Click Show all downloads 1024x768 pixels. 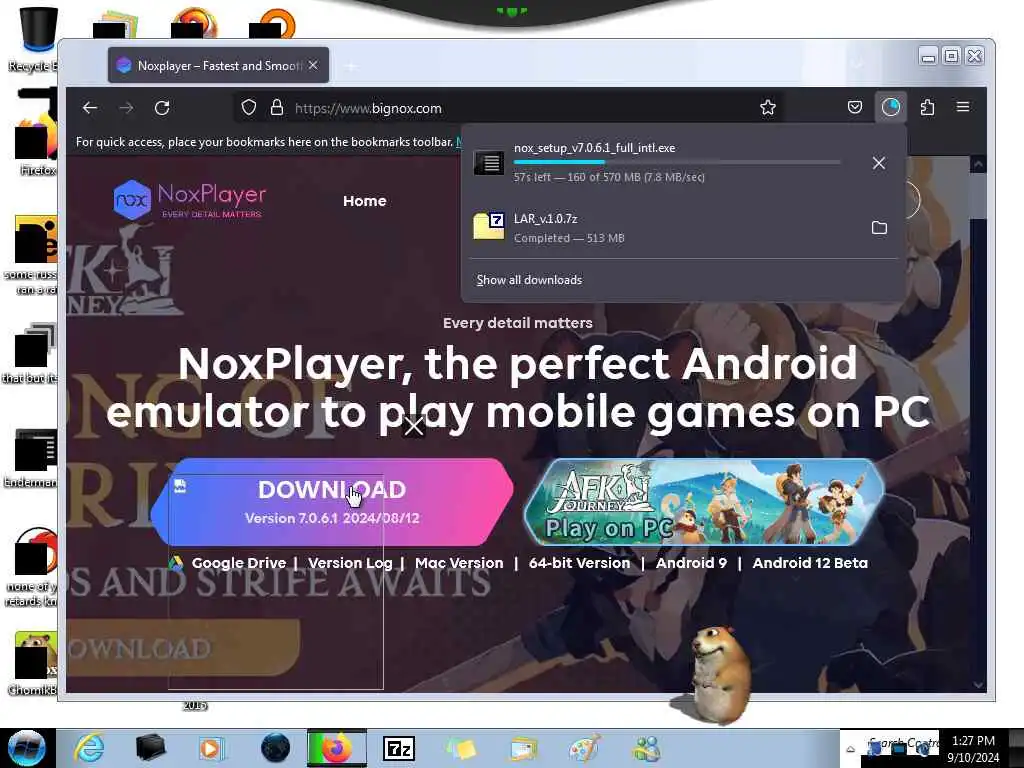pyautogui.click(x=529, y=280)
